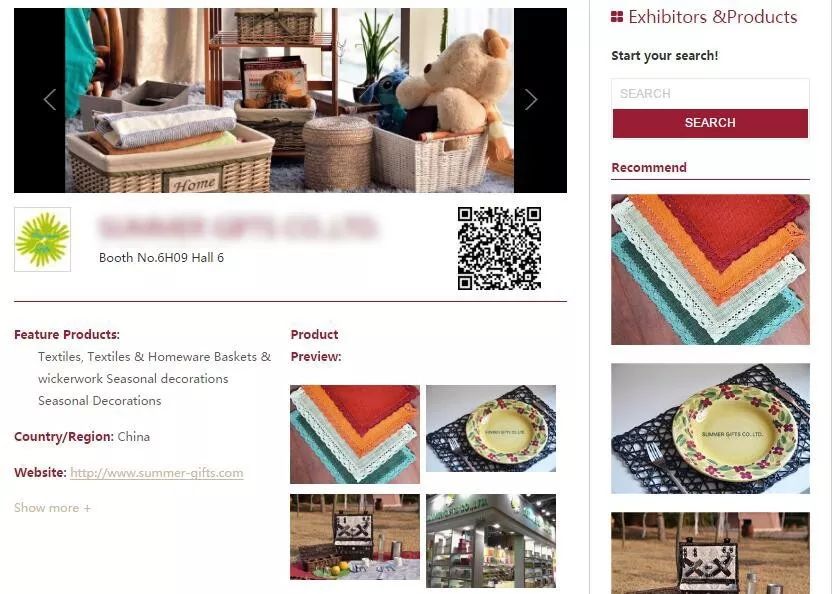Open the green sunburst company logo
Image resolution: width=838 pixels, height=594 pixels.
click(x=42, y=240)
